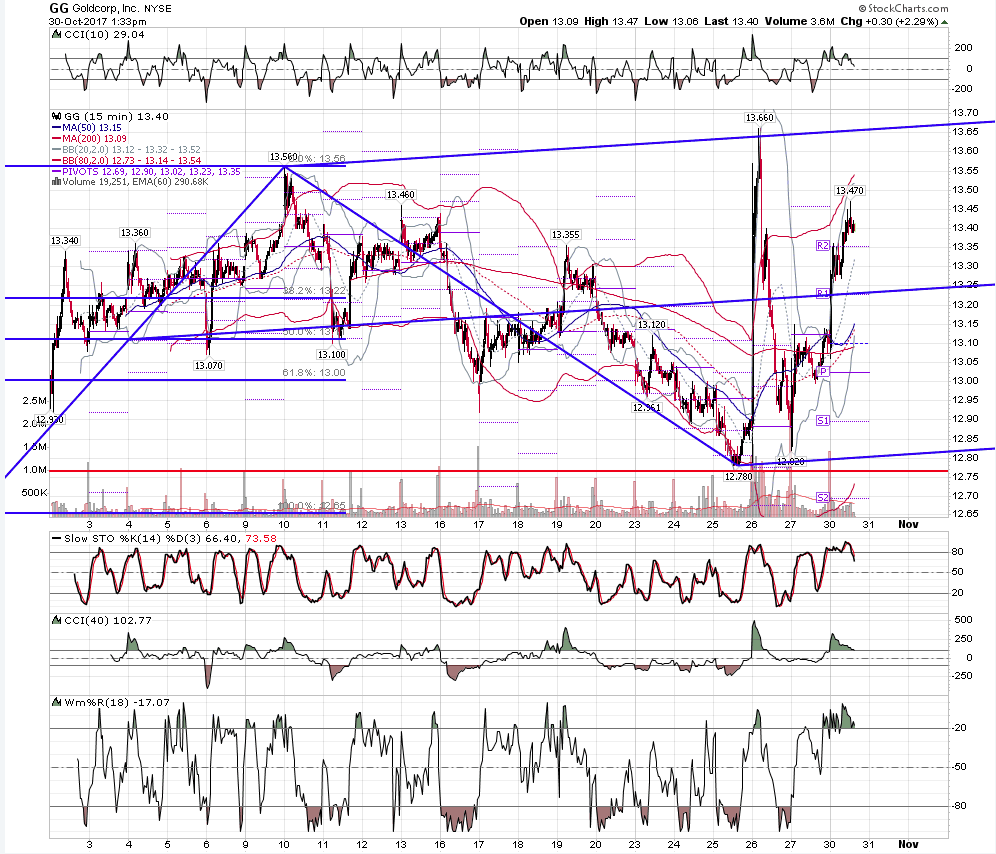Screen dimensions: 996x854
Task: Click the copyright symbol before StockCharts.com
Action: (862, 8)
